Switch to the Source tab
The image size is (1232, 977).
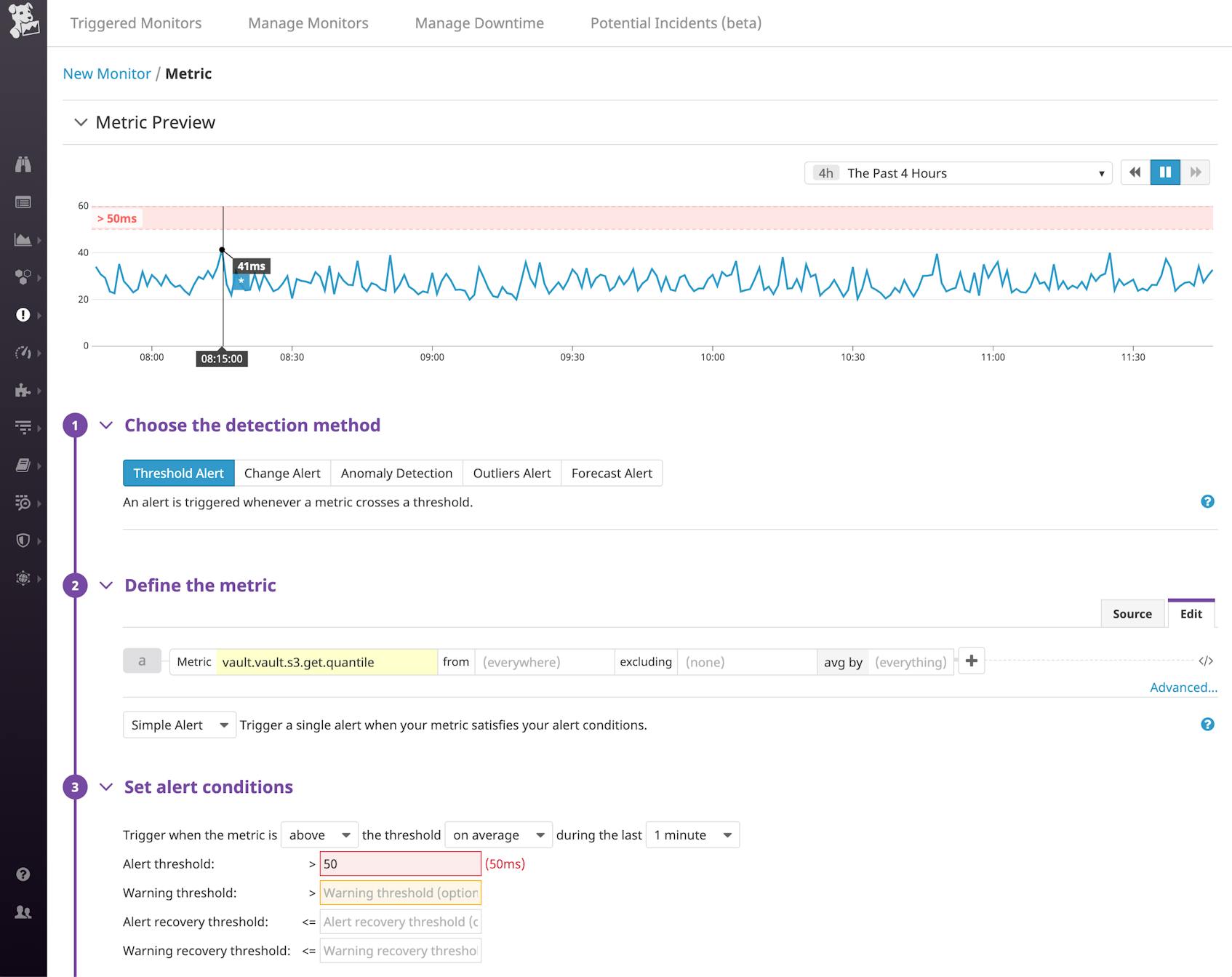coord(1132,613)
